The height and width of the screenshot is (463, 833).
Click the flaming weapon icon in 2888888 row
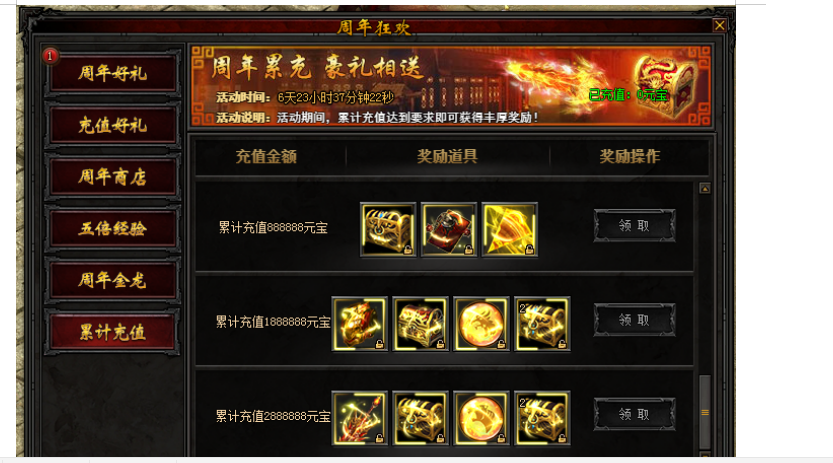[x=360, y=418]
